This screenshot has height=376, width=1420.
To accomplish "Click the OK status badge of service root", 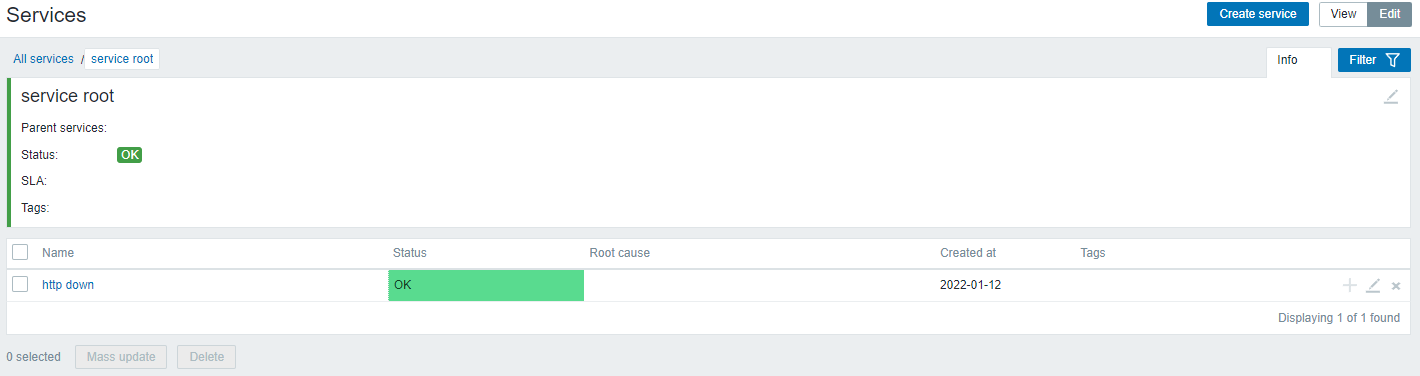I will (130, 155).
